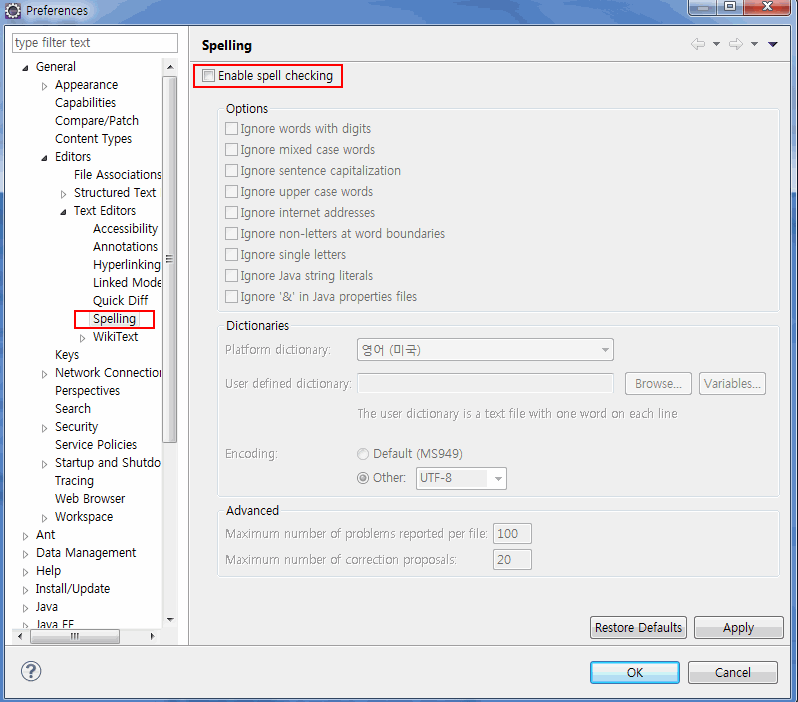Toggle Ignore Java string literals
This screenshot has height=702, width=798.
[232, 275]
